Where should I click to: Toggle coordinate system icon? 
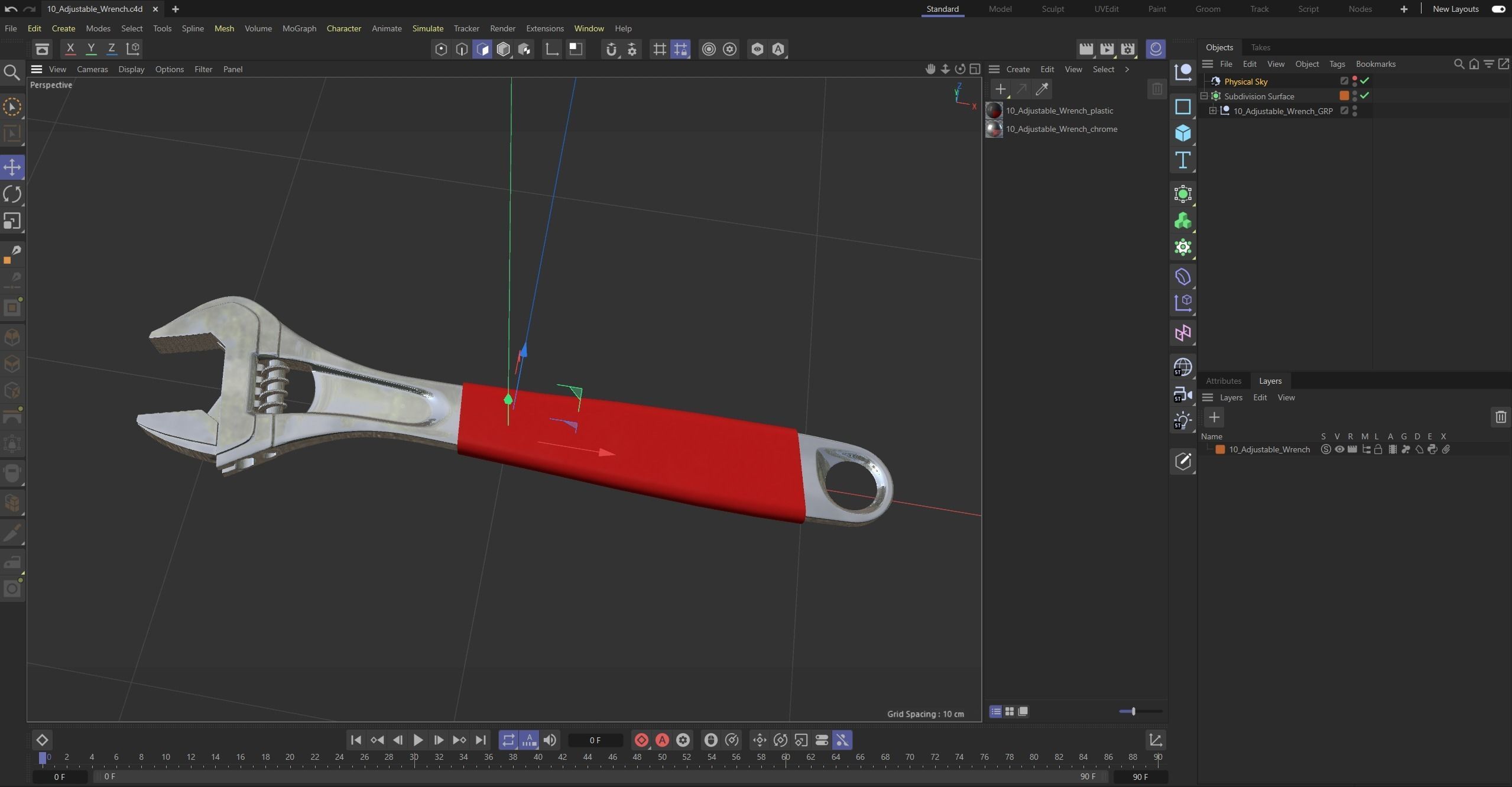pos(133,49)
